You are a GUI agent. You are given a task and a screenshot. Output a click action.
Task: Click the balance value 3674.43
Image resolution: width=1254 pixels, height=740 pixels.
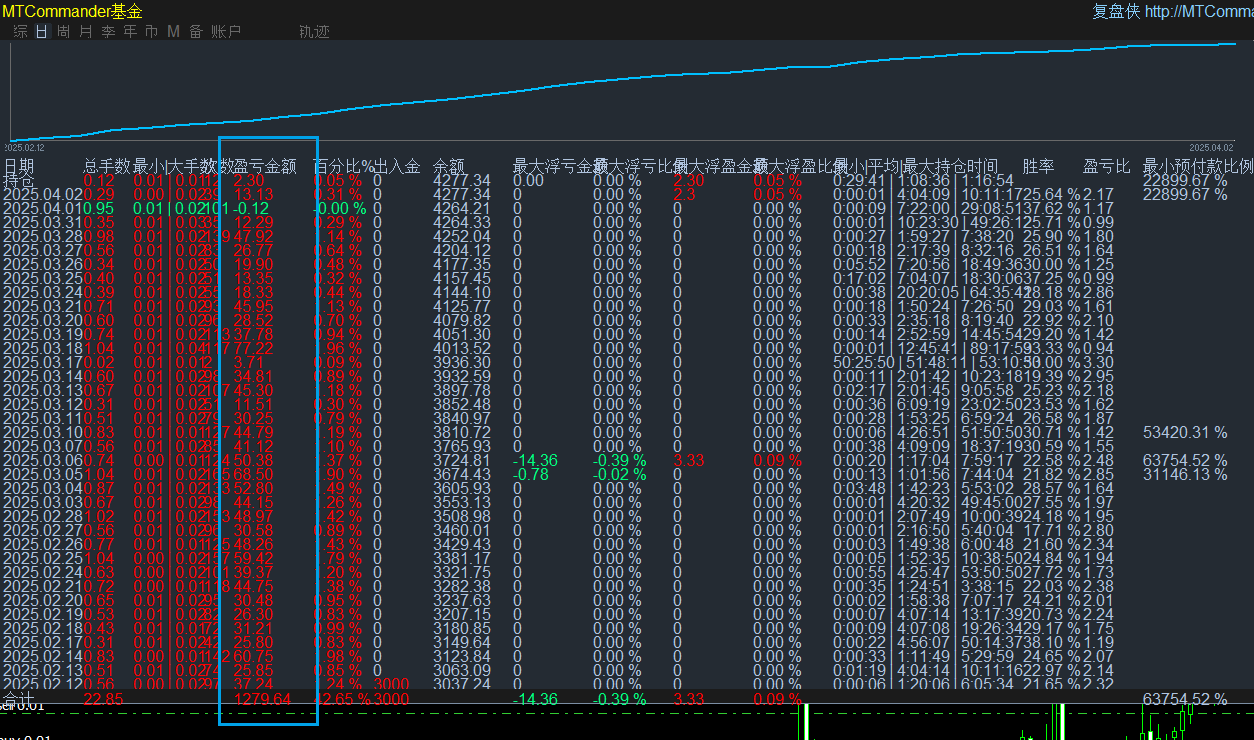462,474
